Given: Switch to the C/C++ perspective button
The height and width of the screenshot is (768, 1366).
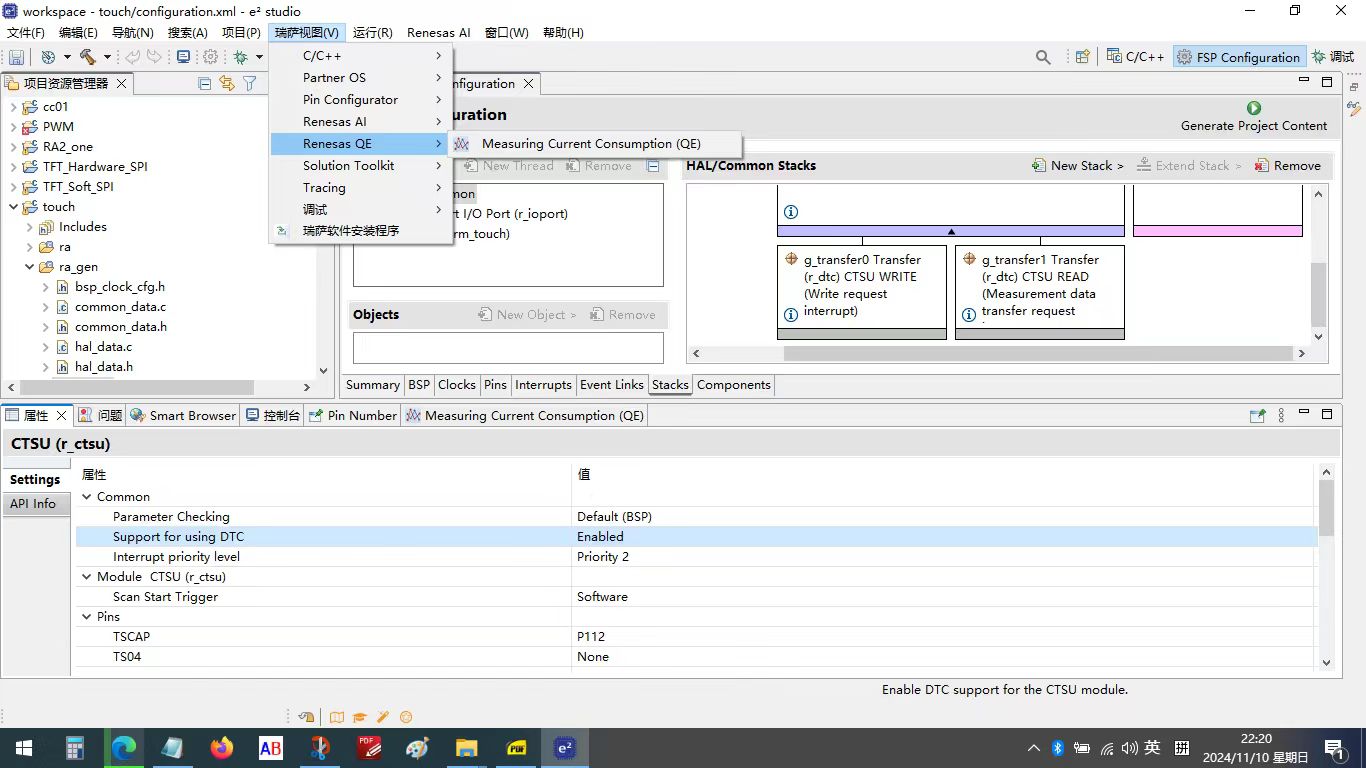Looking at the screenshot, I should point(1135,57).
